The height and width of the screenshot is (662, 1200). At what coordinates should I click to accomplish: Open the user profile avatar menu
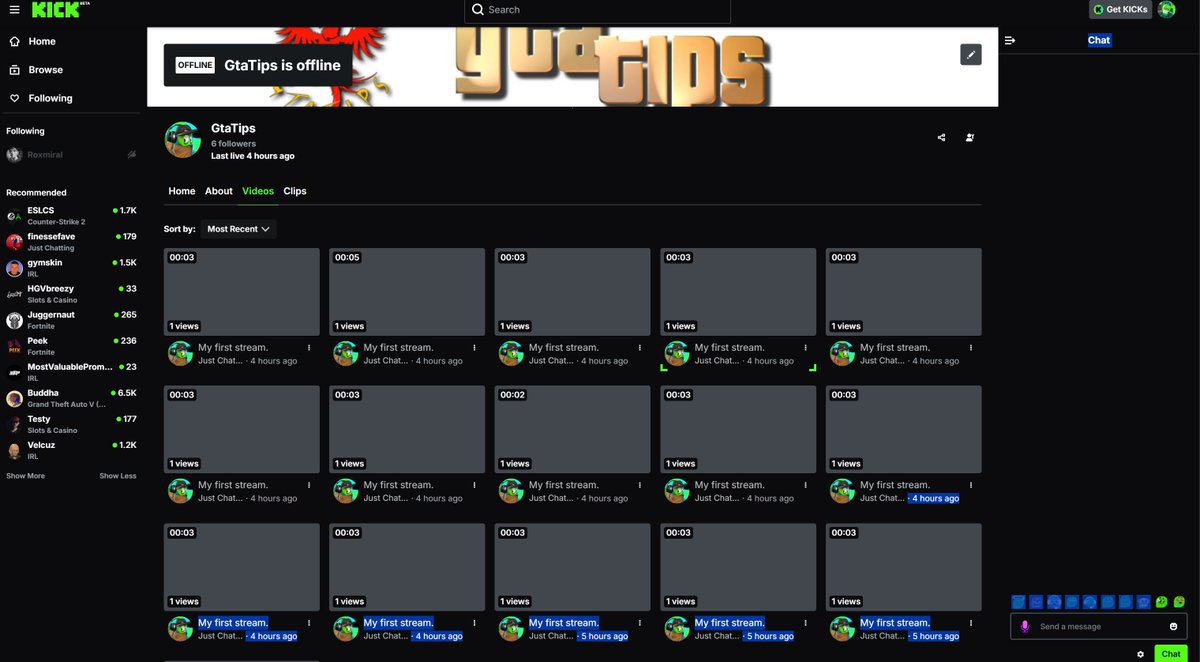point(1167,9)
